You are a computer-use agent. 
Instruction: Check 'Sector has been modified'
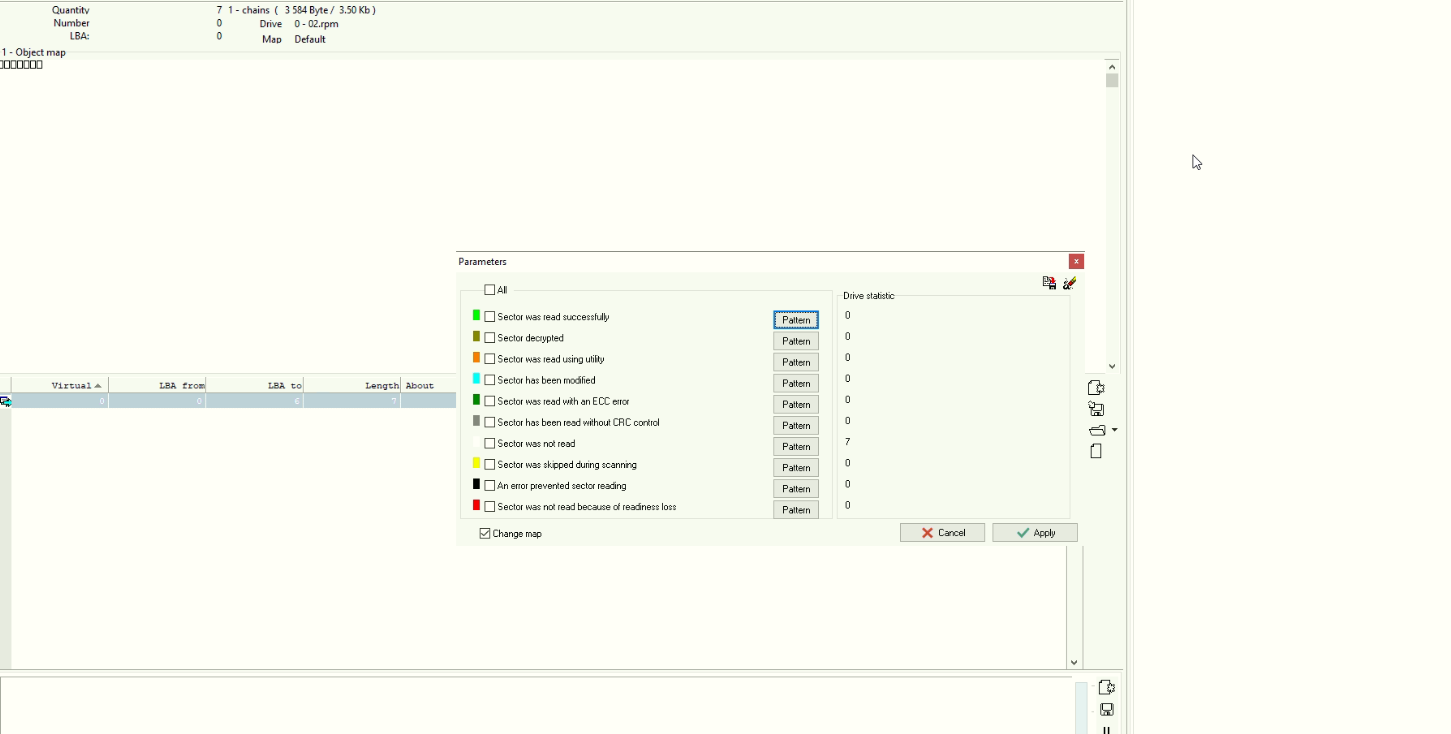[489, 380]
